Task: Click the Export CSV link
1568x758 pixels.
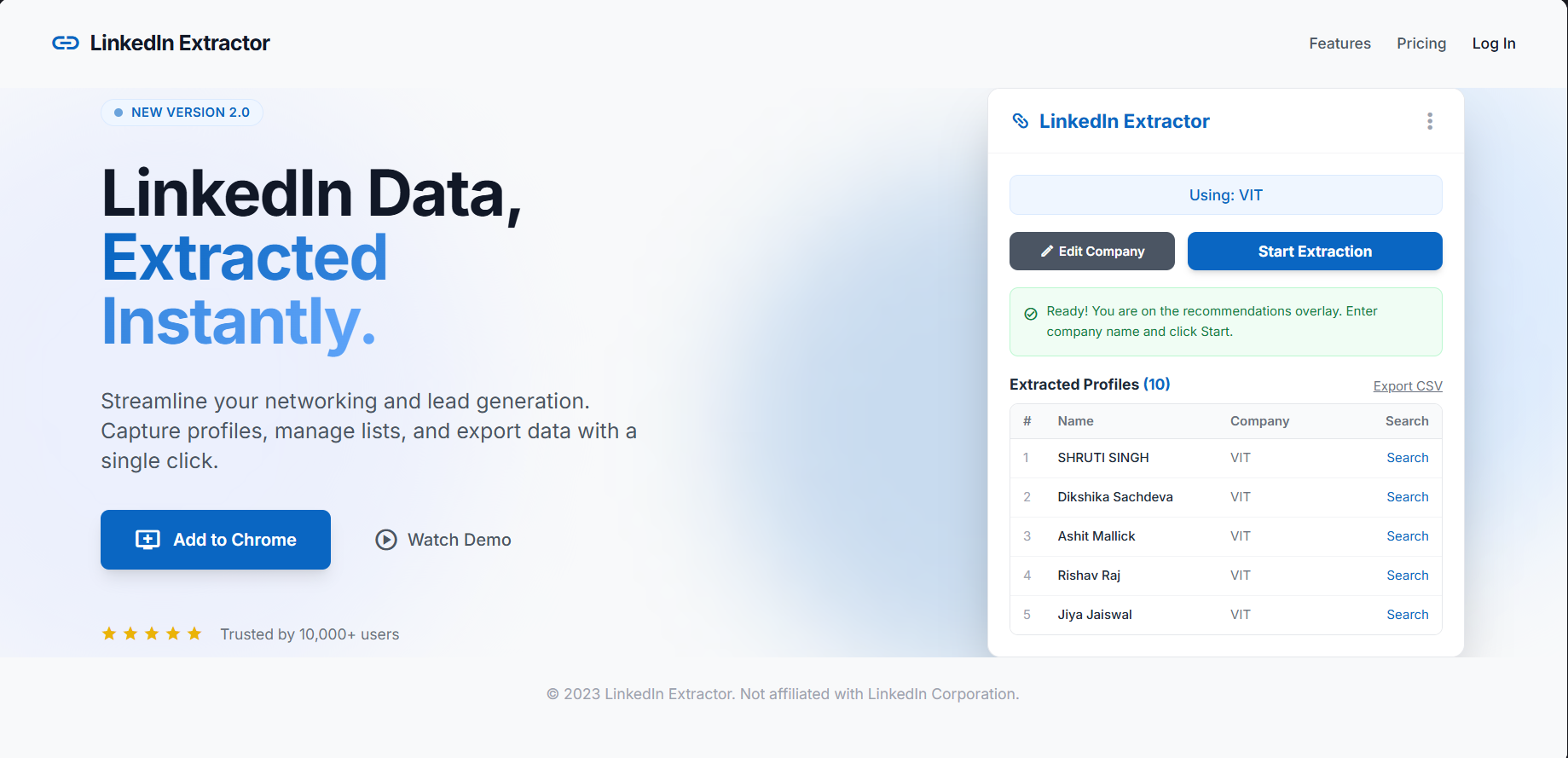Action: coord(1408,386)
